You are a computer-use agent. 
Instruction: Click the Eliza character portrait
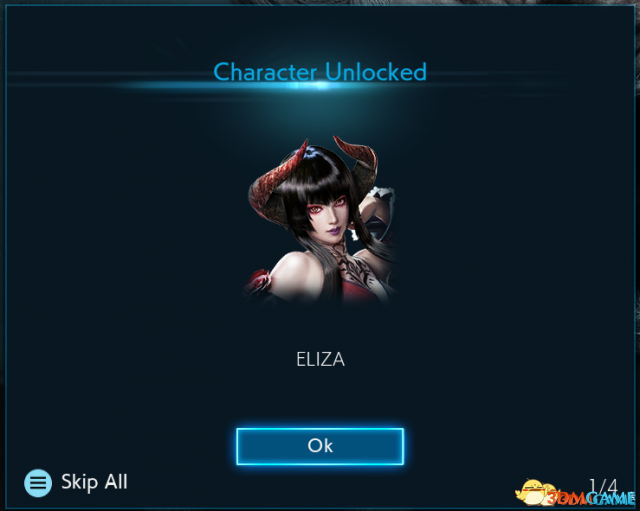coord(321,220)
